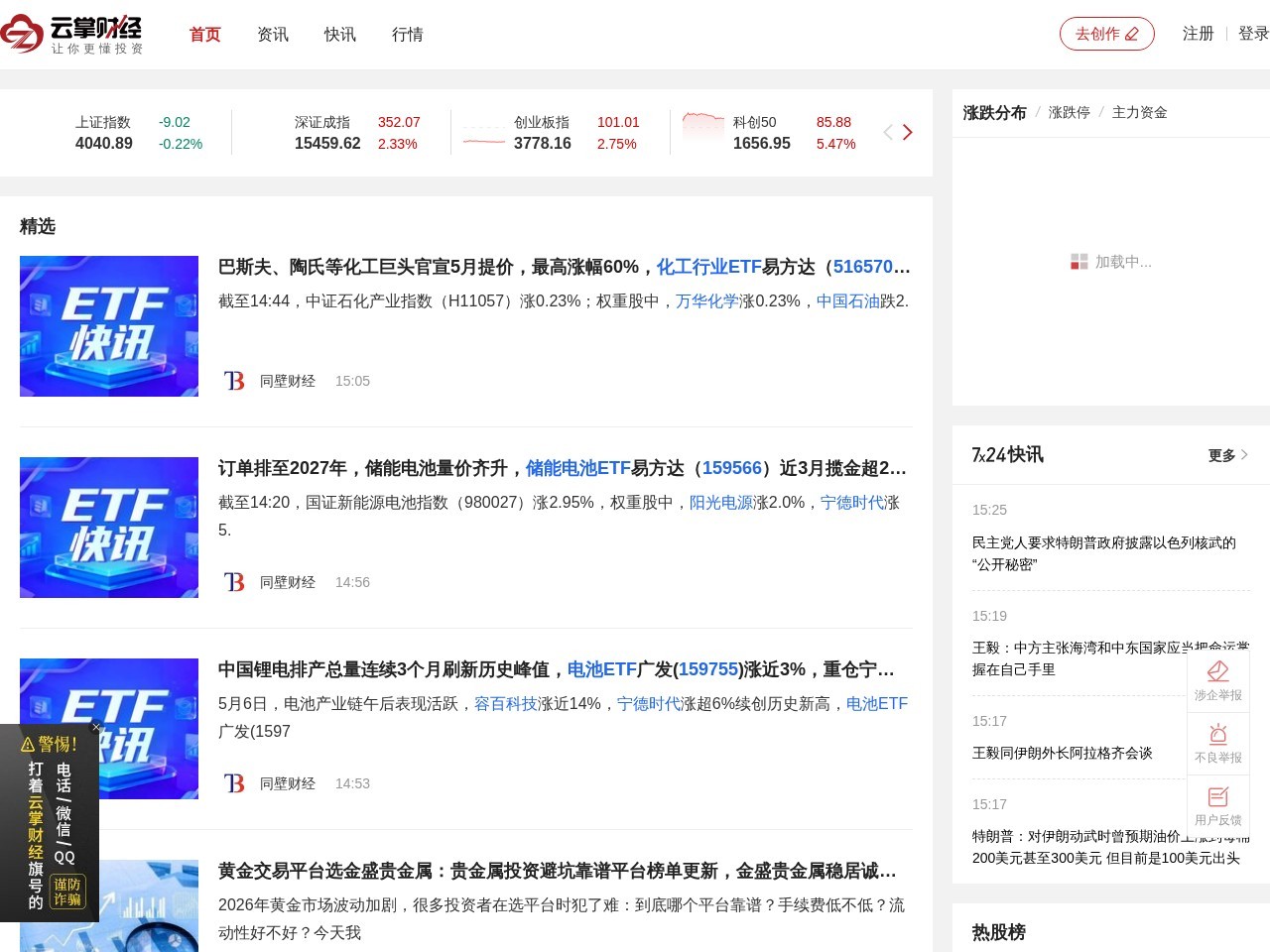
Task: Click the 热股榜 heading
Action: point(999,932)
